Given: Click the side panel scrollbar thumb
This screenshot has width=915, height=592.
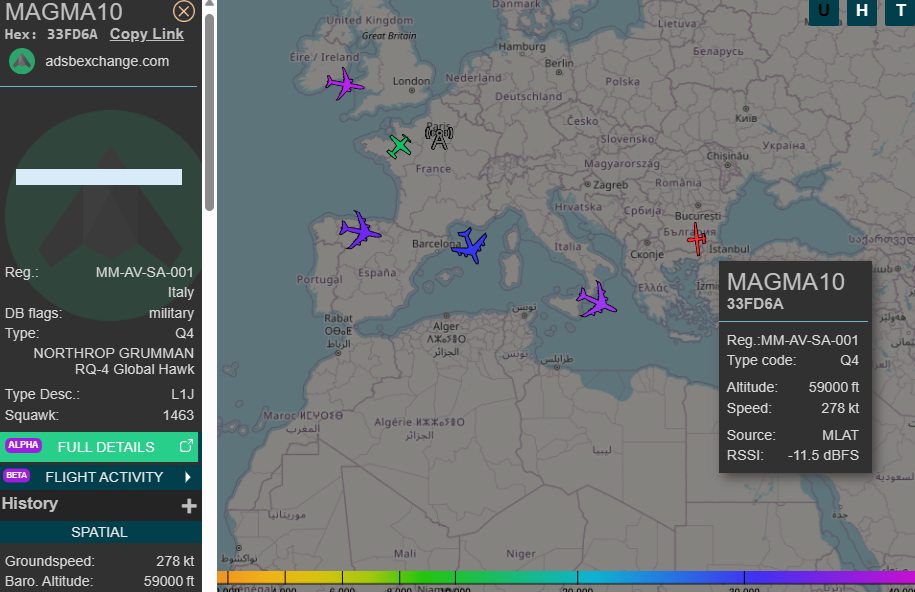Looking at the screenshot, I should pyautogui.click(x=209, y=111).
